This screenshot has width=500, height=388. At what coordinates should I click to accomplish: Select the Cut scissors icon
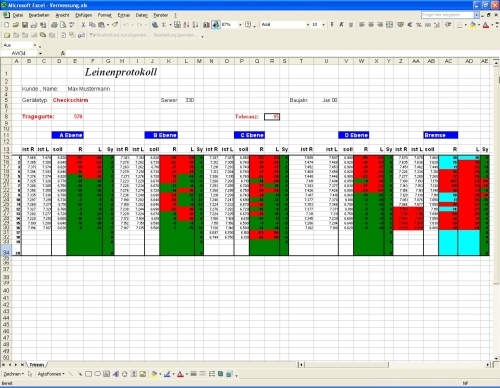point(83,25)
